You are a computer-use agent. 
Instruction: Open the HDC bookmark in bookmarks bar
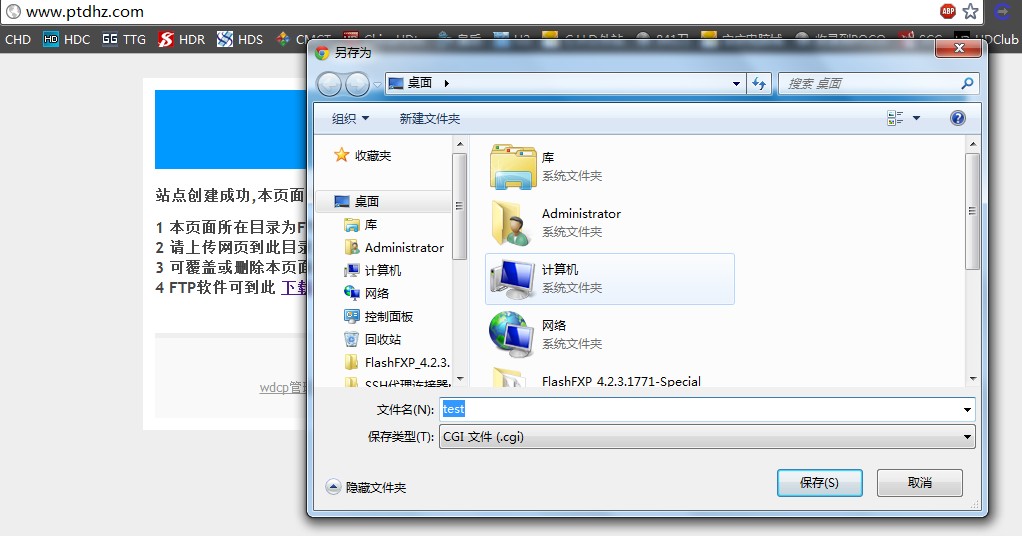pyautogui.click(x=66, y=40)
